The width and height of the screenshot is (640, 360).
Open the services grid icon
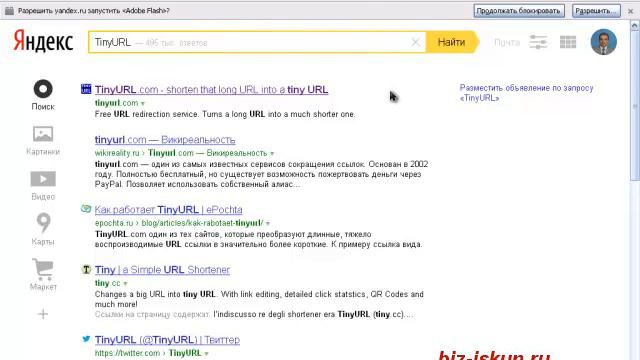(568, 42)
